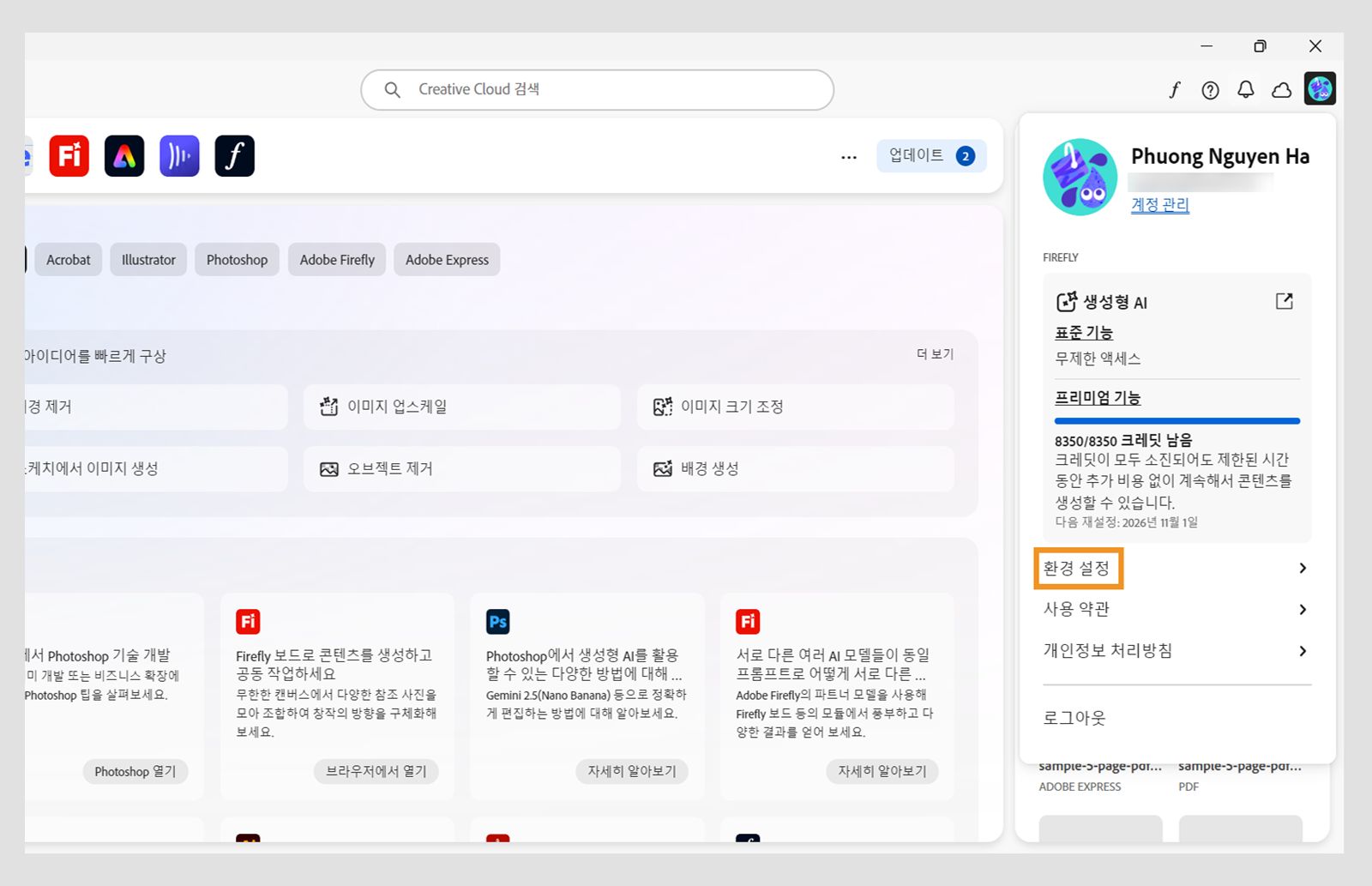Expand the 개인정보 처리방침 chevron
Viewport: 1372px width, 886px height.
(1303, 651)
